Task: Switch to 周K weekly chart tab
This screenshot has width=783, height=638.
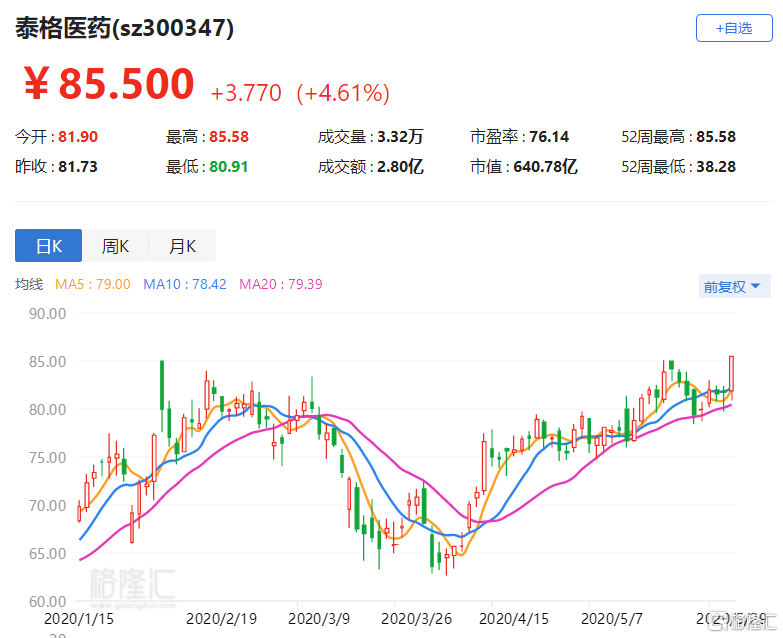Action: pos(115,246)
